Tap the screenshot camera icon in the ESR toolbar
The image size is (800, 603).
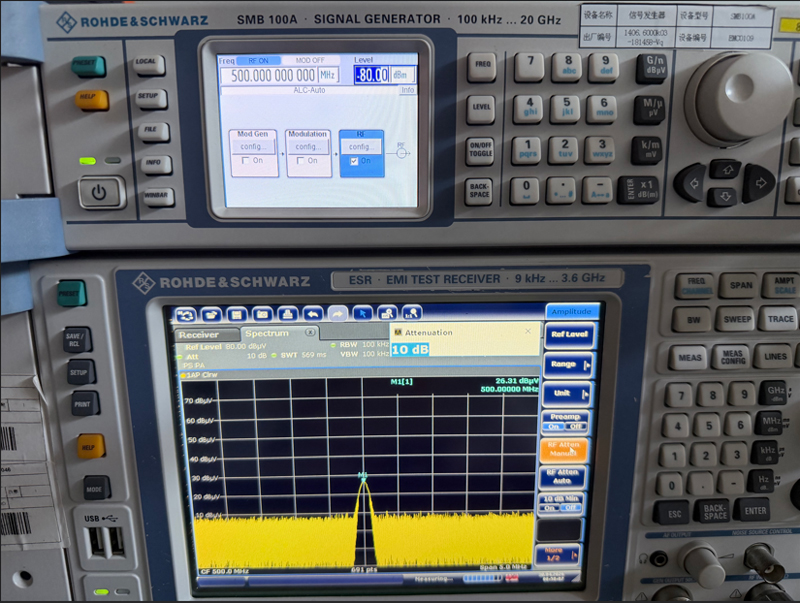pyautogui.click(x=262, y=315)
